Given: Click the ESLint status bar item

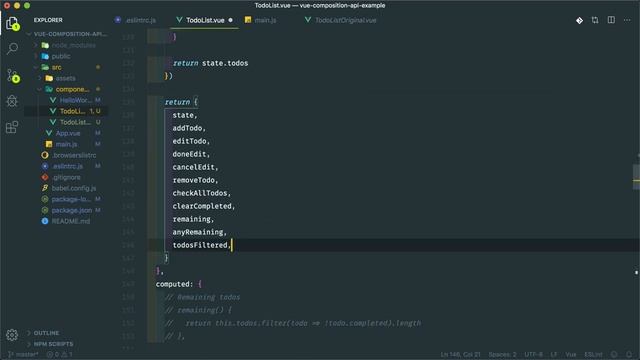Looking at the screenshot, I should (x=593, y=354).
